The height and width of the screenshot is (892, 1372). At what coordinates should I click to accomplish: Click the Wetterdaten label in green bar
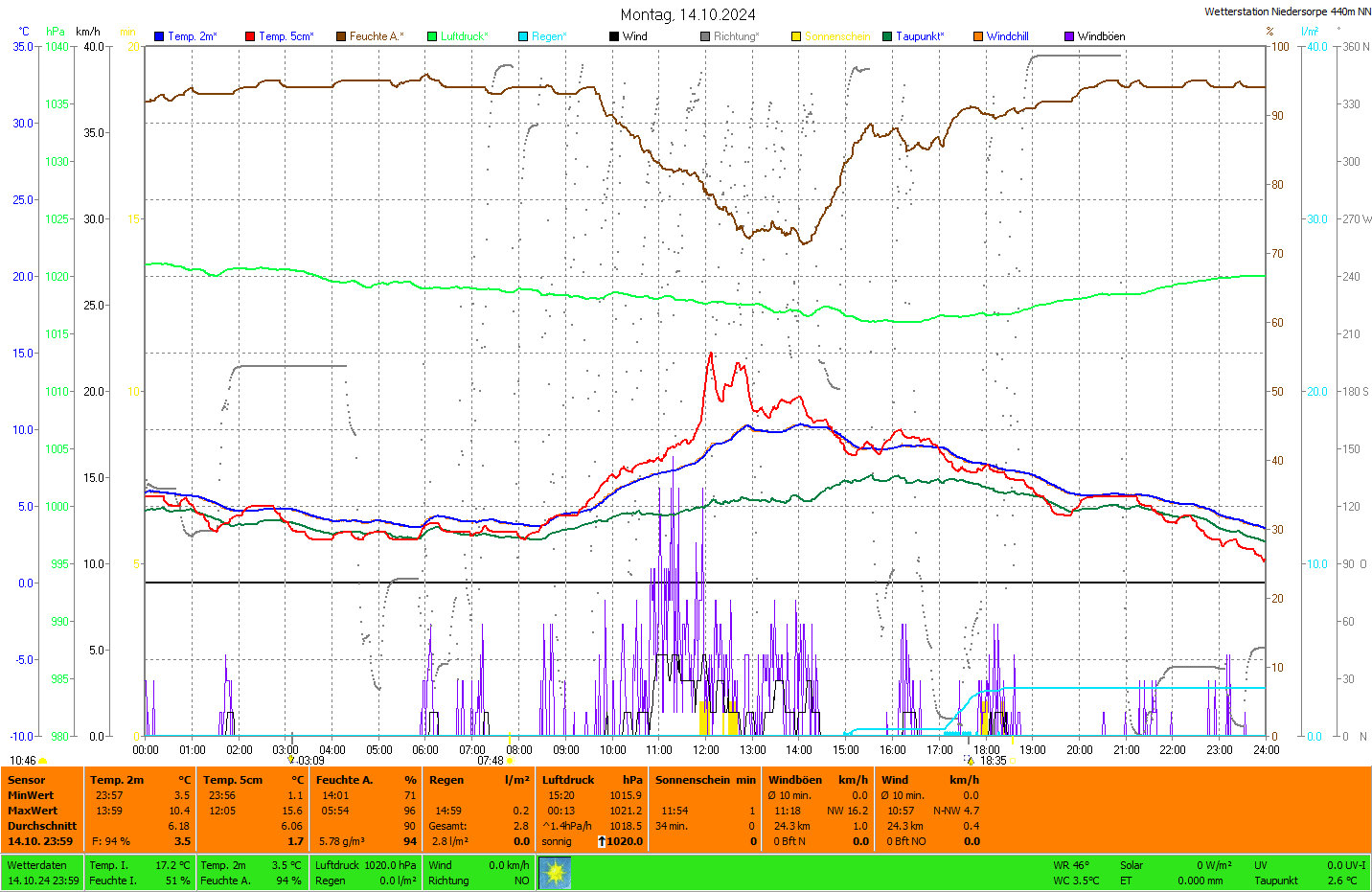(37, 865)
